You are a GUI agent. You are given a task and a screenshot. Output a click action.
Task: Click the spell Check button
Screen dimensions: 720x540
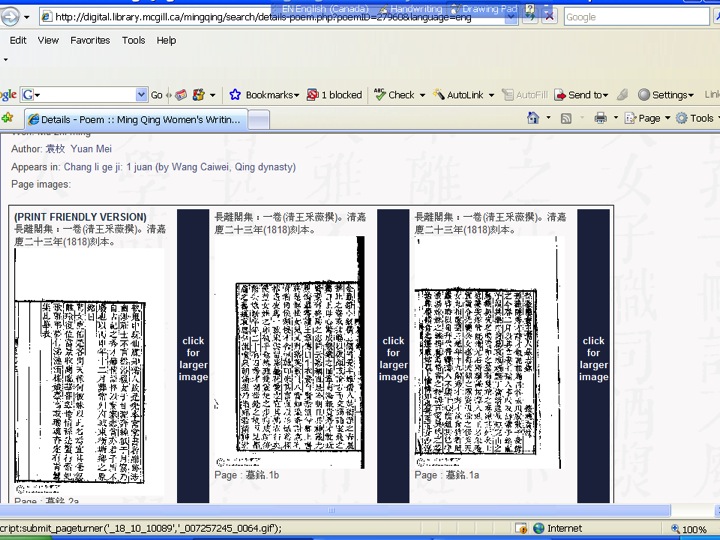[394, 95]
